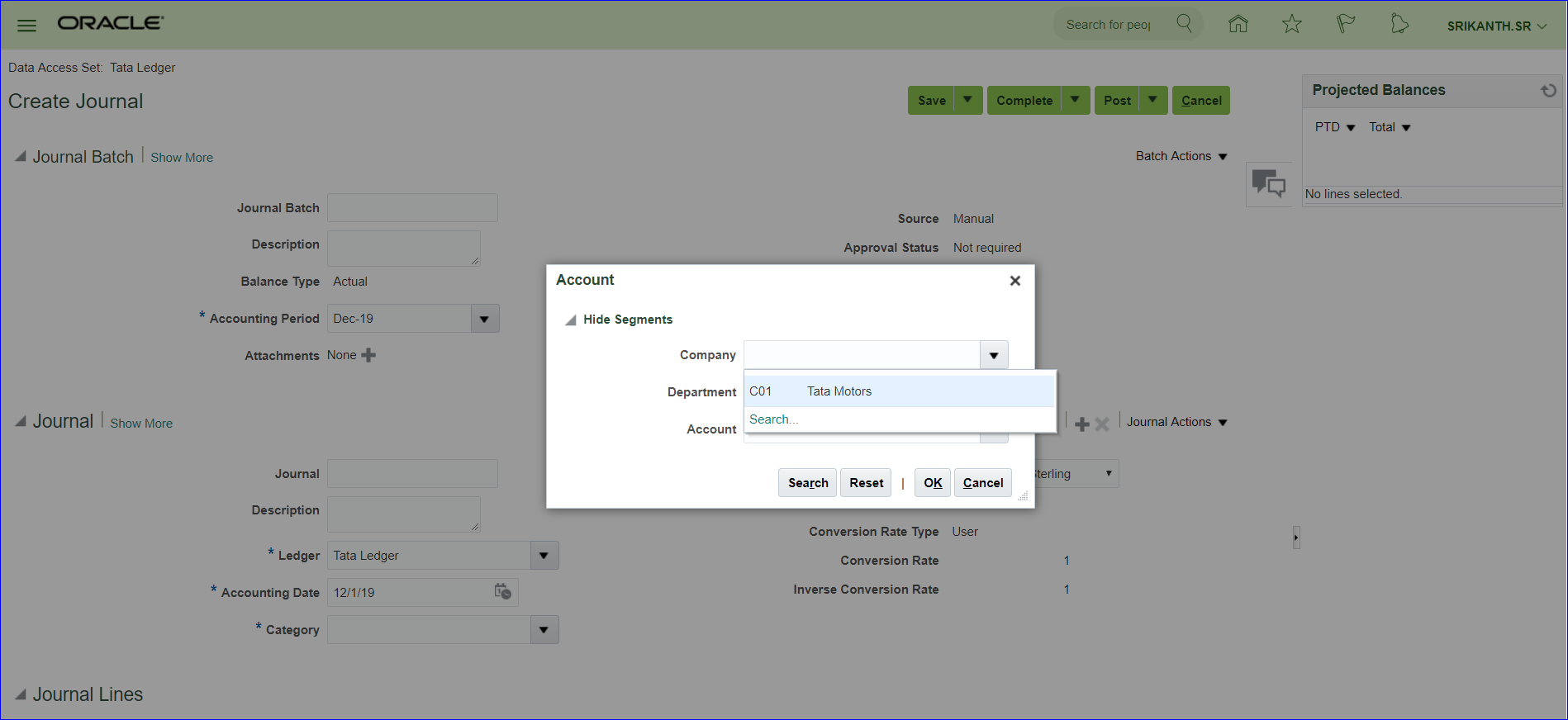Screen dimensions: 1568x720
Task: Click Search link in company list
Action: 772,419
